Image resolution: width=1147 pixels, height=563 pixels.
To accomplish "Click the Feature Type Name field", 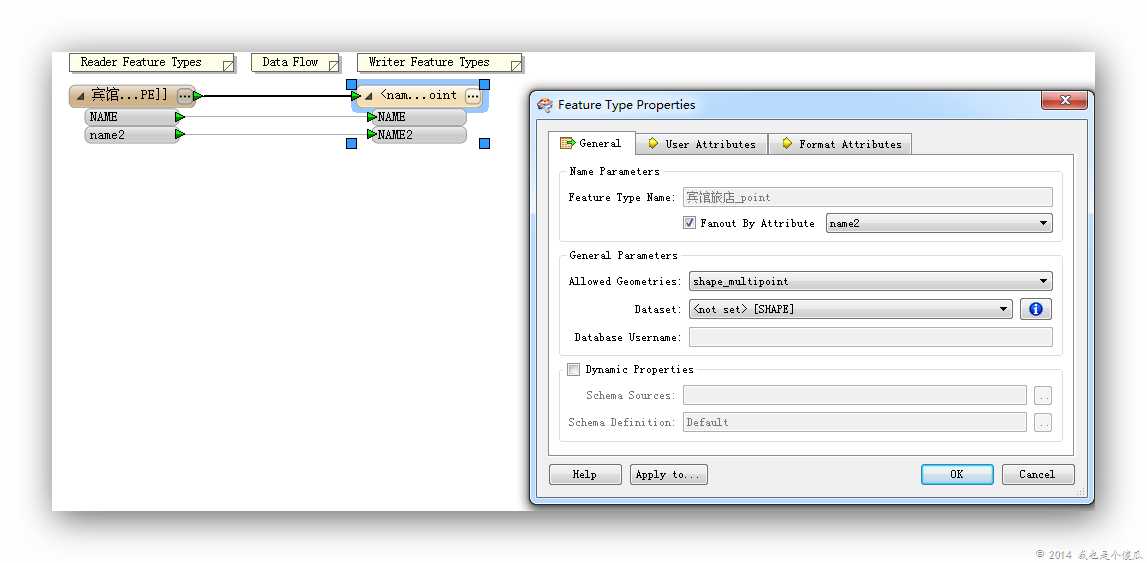I will [868, 197].
